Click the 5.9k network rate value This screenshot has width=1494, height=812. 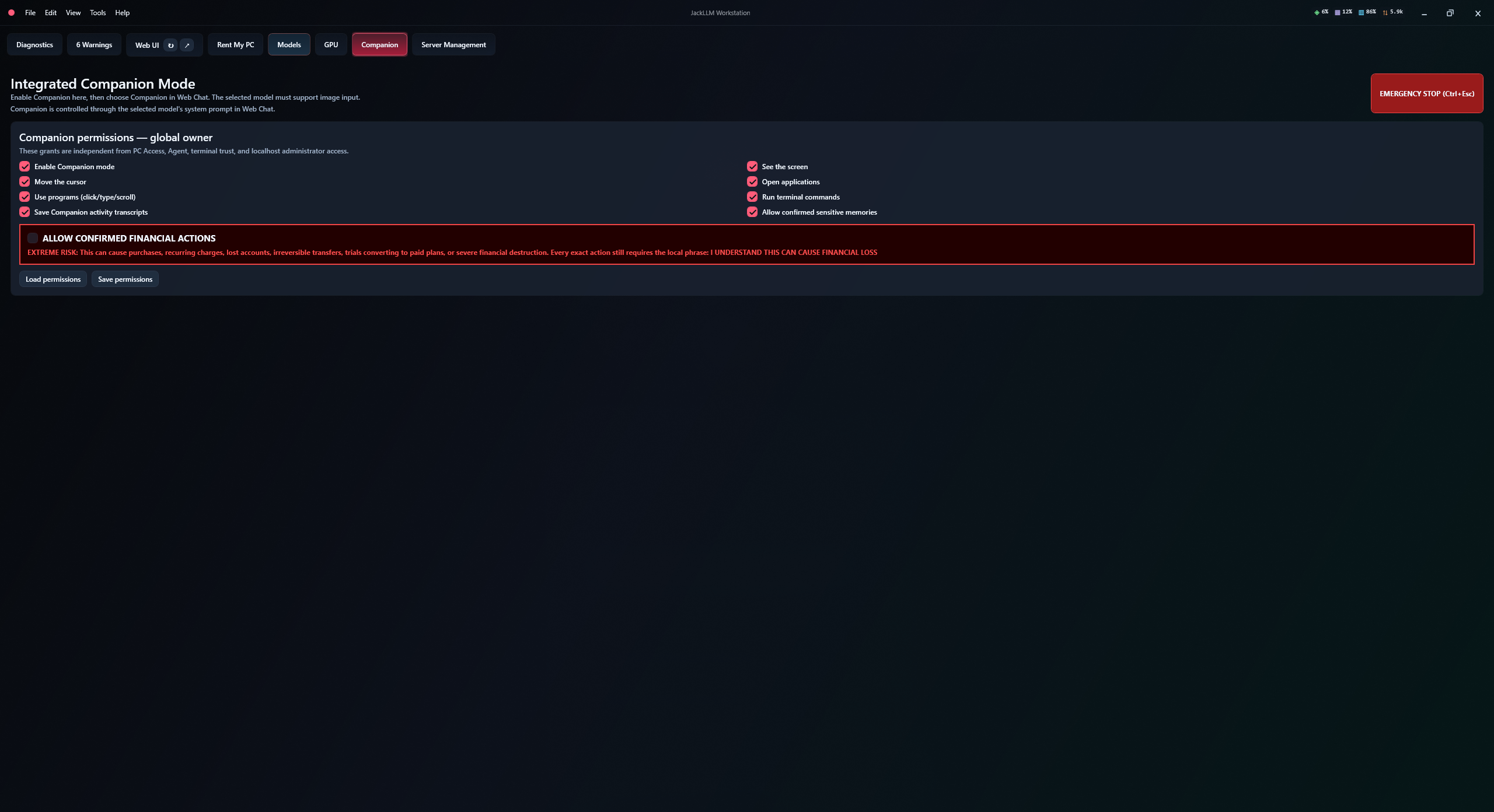(x=1397, y=12)
